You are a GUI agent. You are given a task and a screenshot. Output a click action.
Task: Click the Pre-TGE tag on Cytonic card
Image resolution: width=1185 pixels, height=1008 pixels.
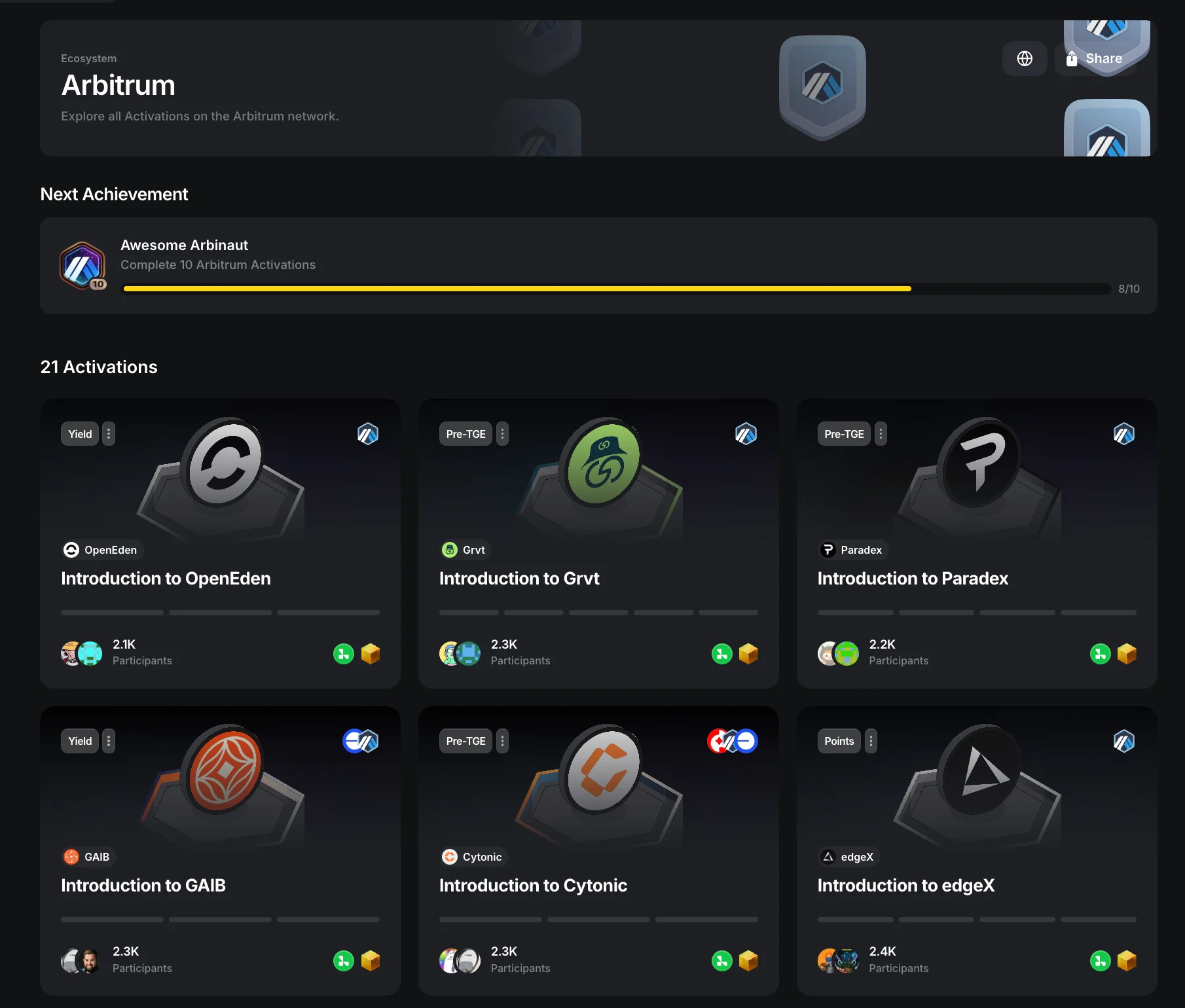pos(465,741)
